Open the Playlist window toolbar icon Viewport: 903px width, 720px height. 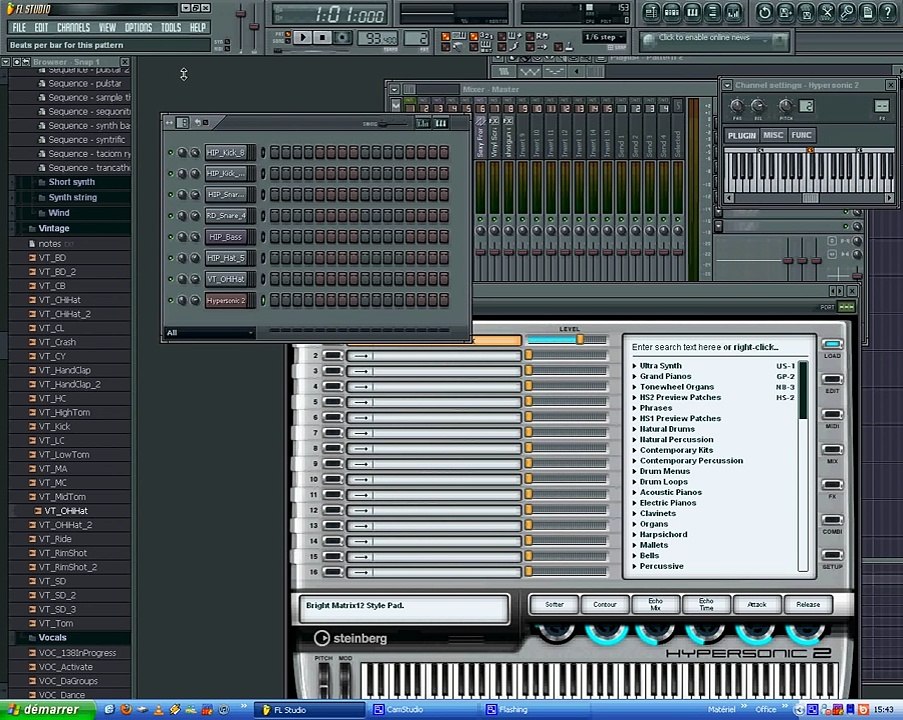click(x=651, y=12)
